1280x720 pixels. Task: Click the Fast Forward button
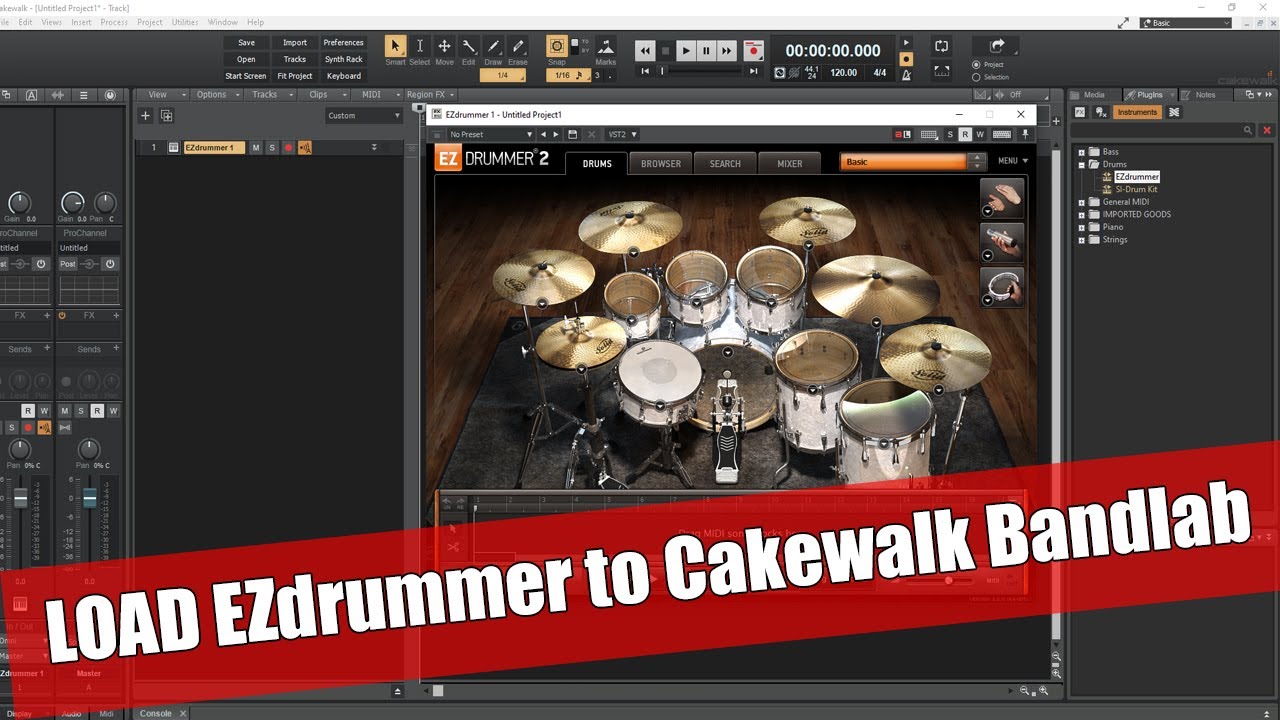pyautogui.click(x=727, y=50)
